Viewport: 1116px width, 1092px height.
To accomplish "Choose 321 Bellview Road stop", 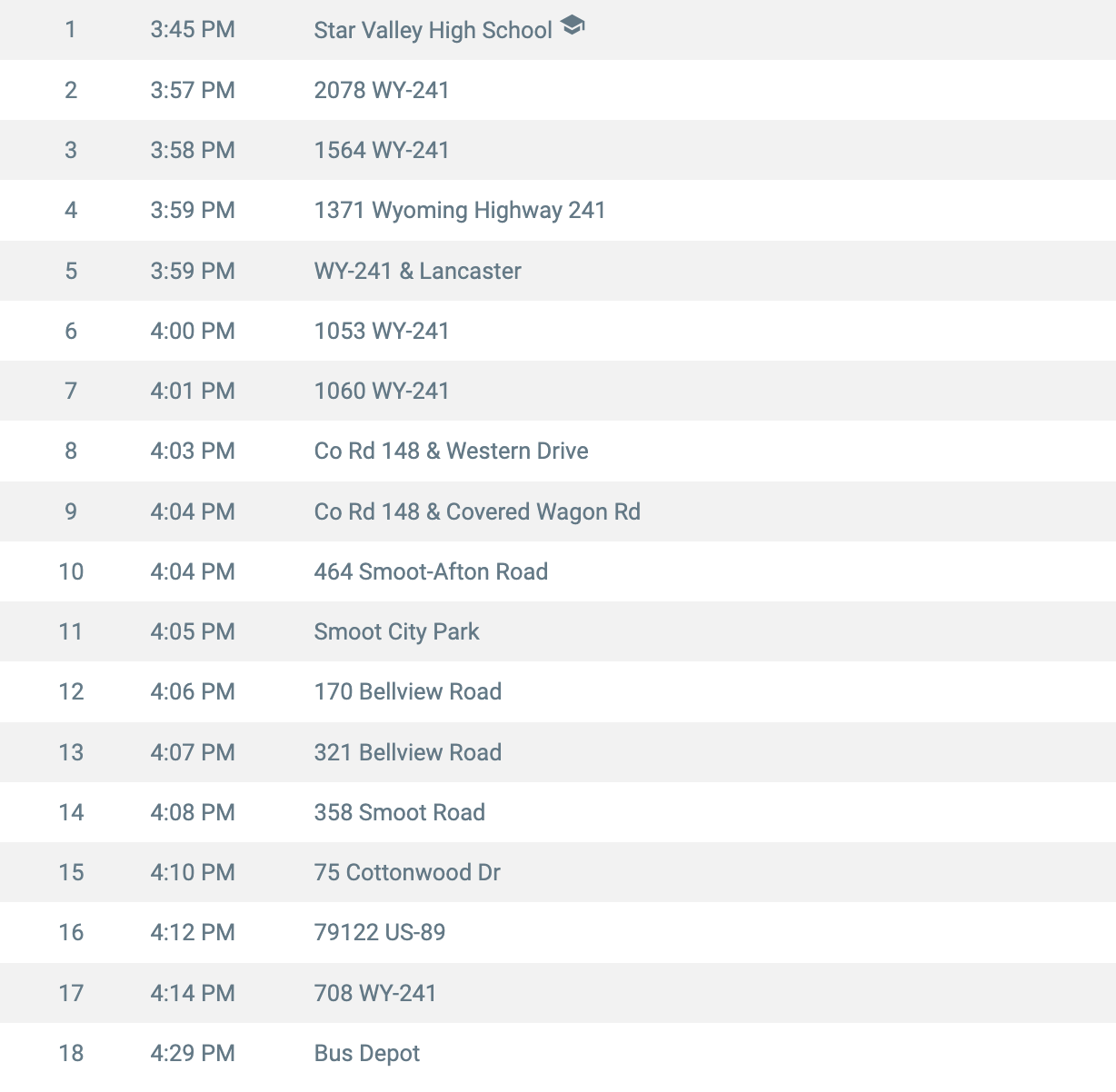I will click(x=408, y=752).
